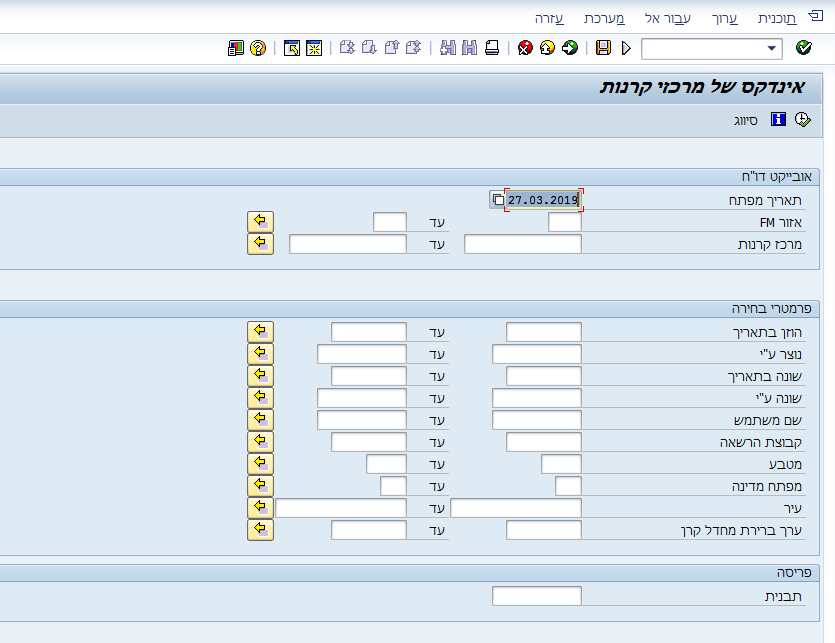Click the מרכז קרנות to field
This screenshot has width=835, height=643.
point(348,244)
